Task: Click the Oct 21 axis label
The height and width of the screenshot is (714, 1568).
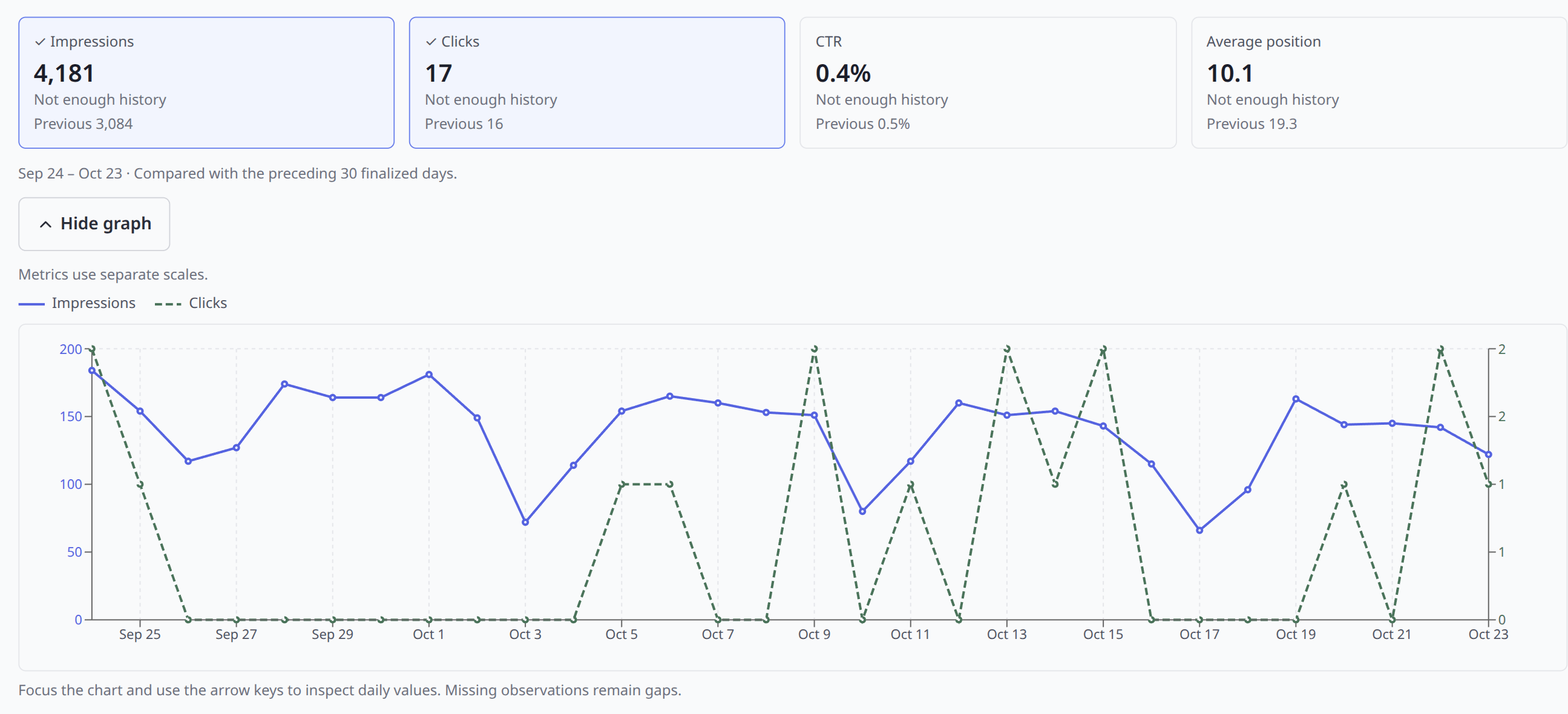Action: click(x=1391, y=634)
